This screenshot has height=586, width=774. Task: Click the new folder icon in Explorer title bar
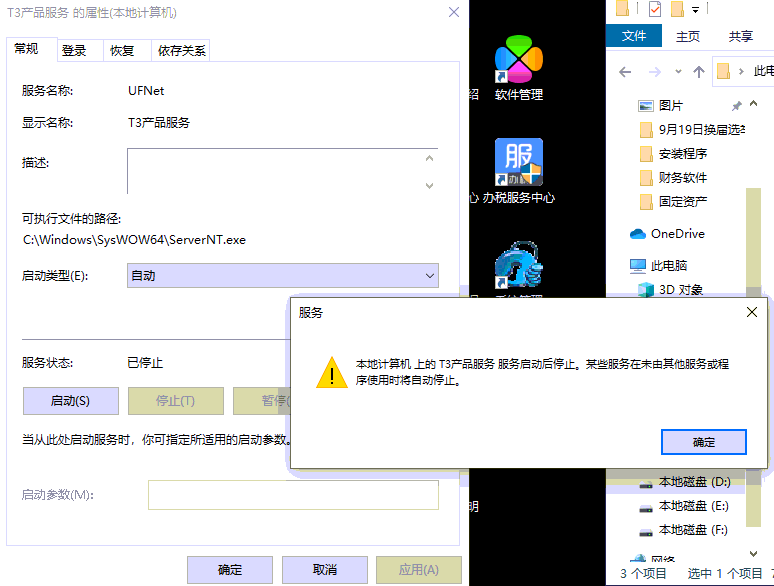[677, 9]
